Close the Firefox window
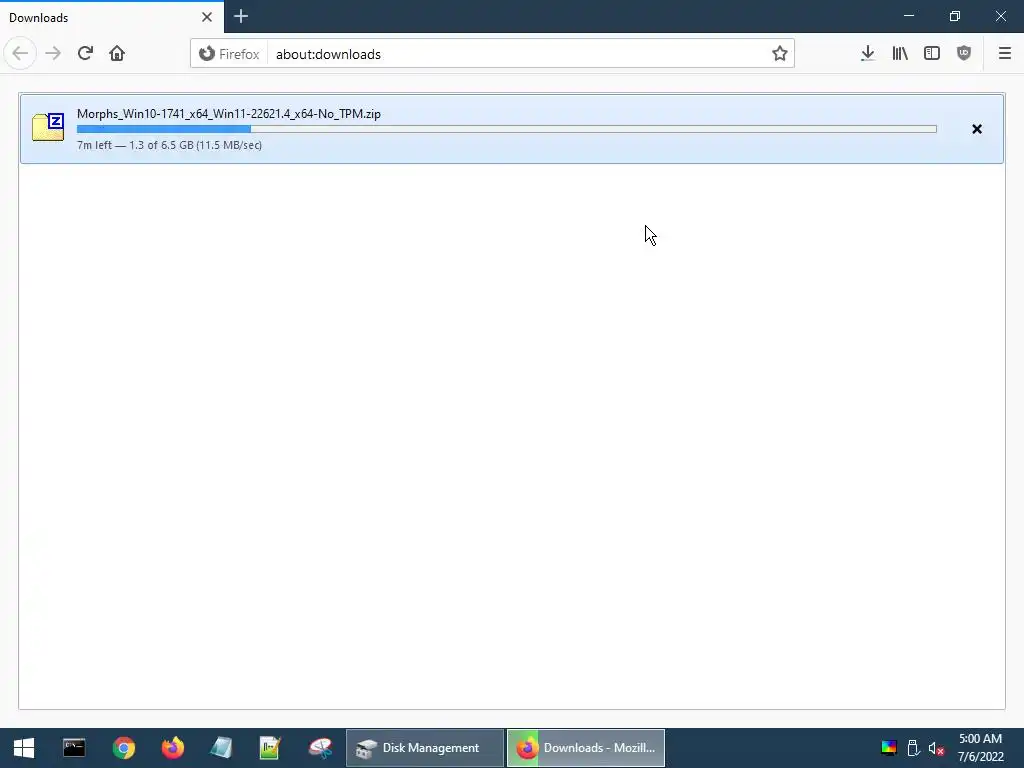This screenshot has width=1024, height=768. (x=1000, y=16)
